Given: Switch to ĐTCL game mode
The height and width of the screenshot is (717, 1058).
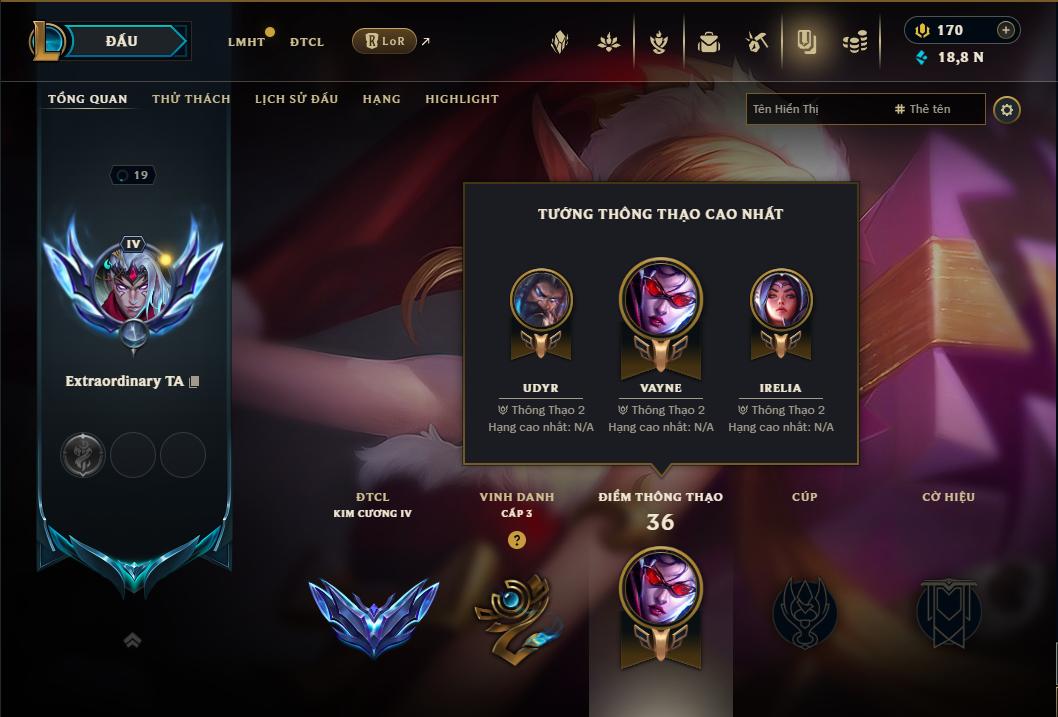Looking at the screenshot, I should click(307, 42).
